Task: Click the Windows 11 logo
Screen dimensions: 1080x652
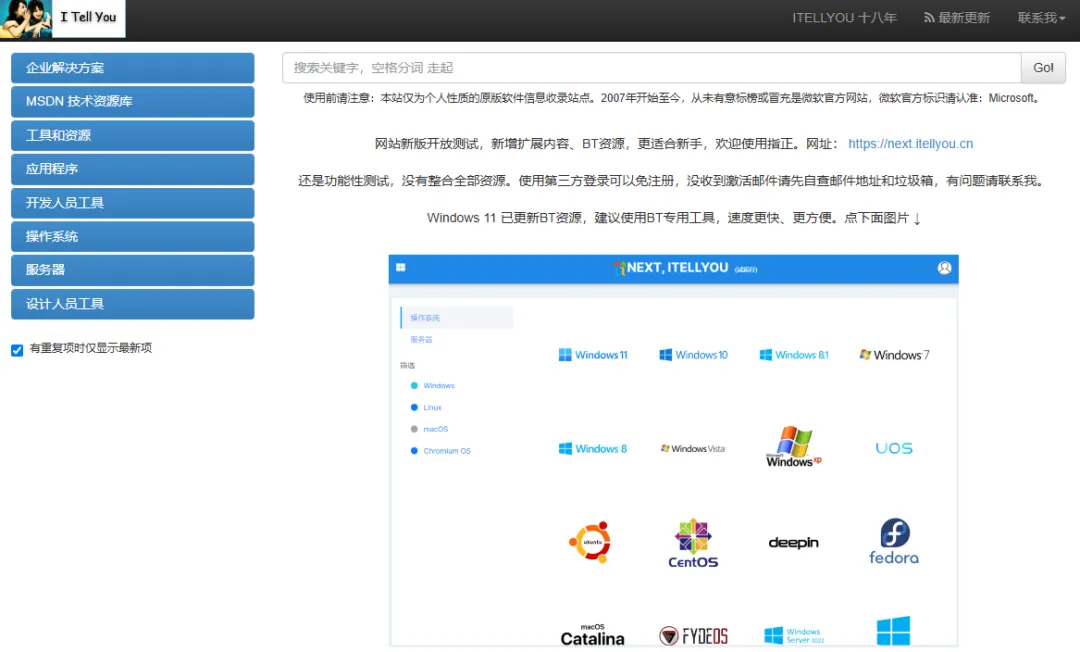Action: 593,355
